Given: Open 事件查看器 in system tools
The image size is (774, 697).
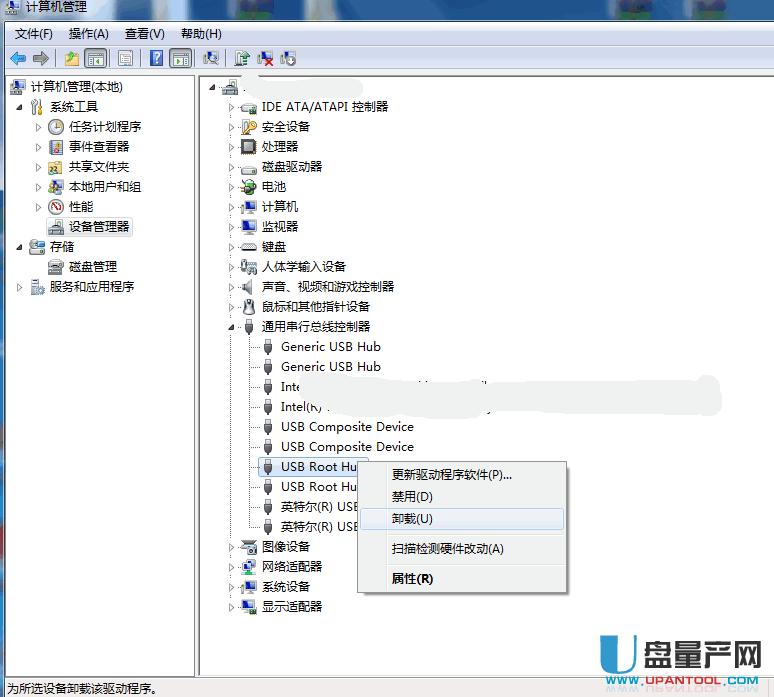Looking at the screenshot, I should (x=98, y=147).
